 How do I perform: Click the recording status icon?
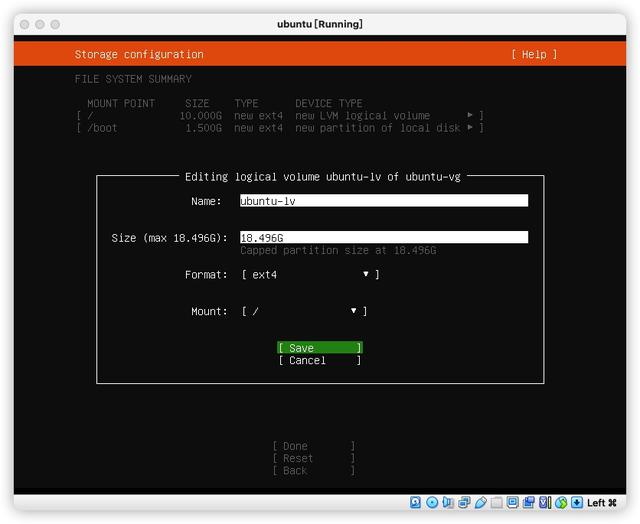(x=529, y=502)
